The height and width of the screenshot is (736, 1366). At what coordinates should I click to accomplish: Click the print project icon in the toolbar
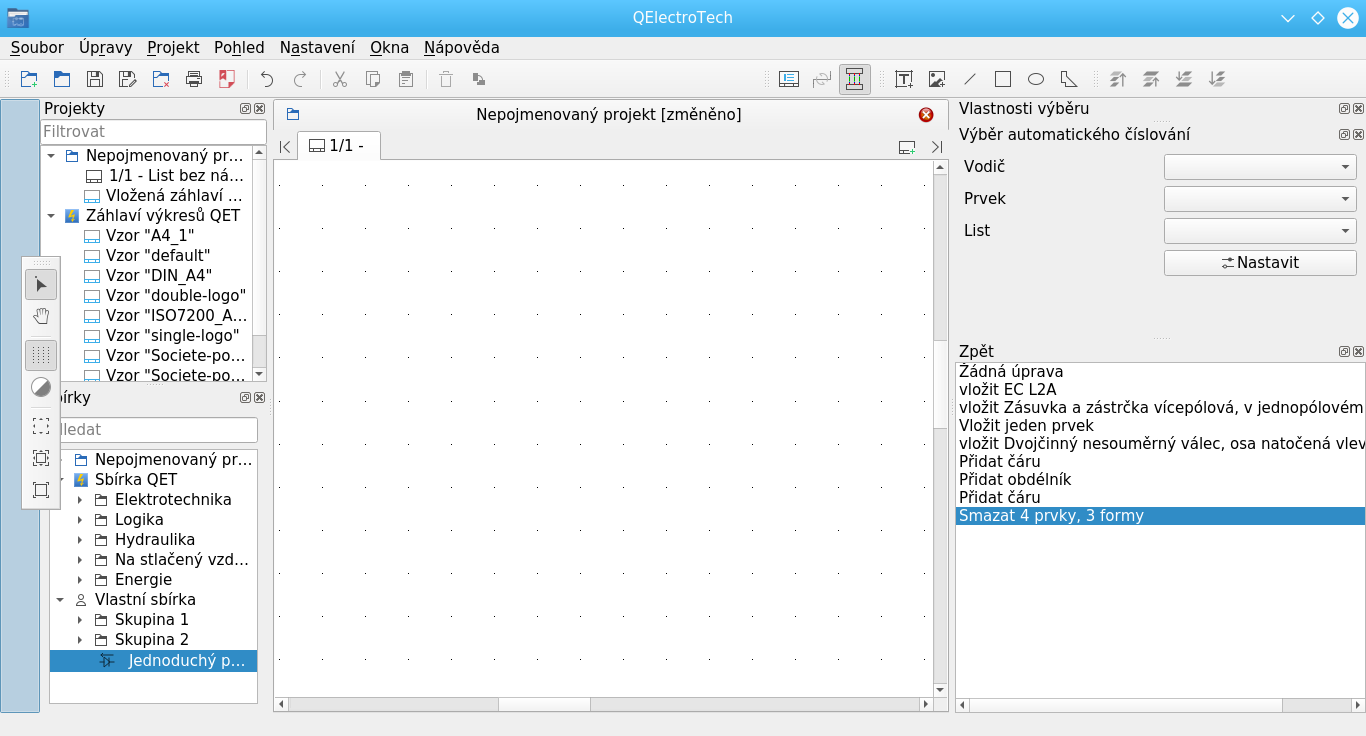[x=194, y=79]
